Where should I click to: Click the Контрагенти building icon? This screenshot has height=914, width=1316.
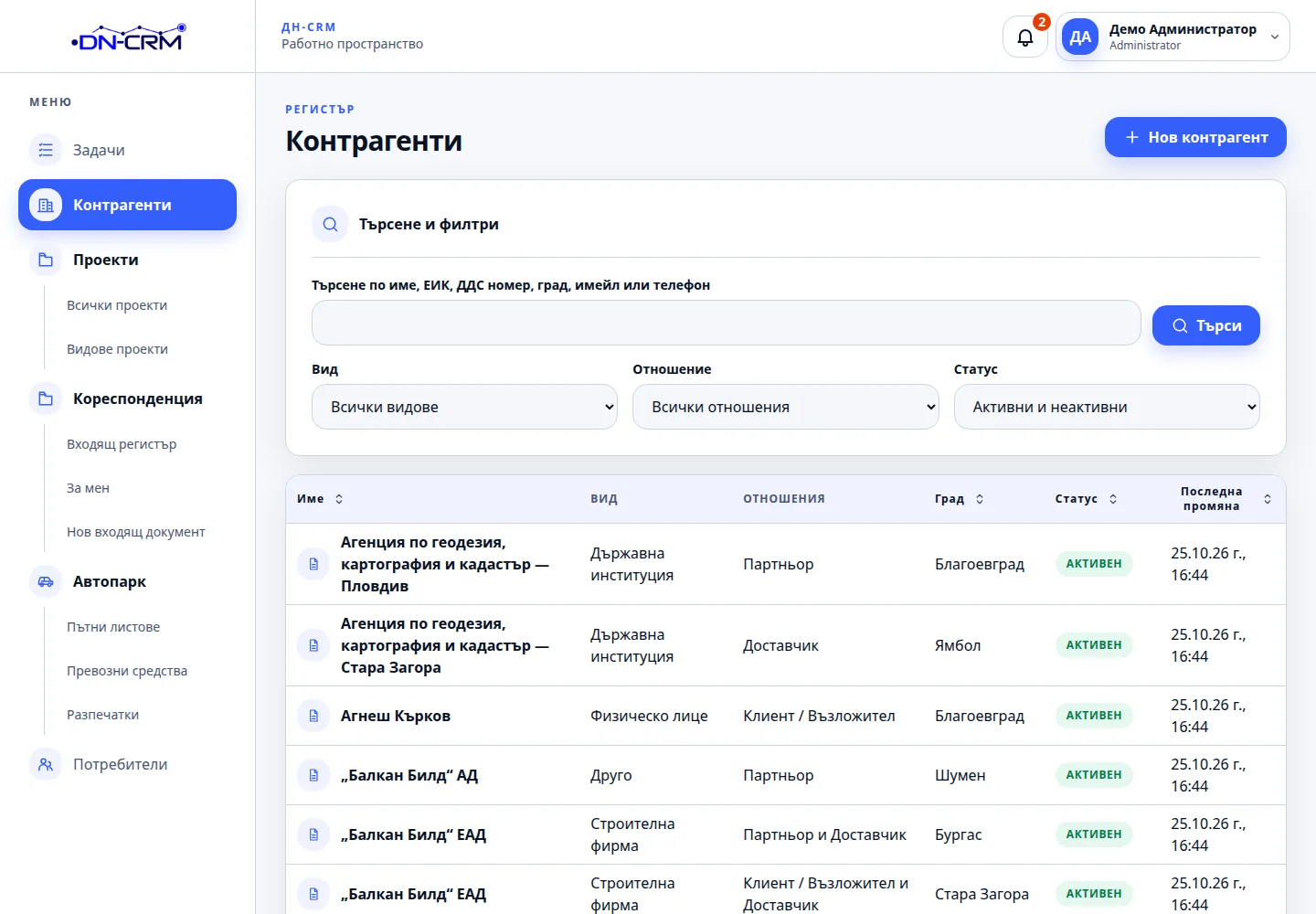(46, 205)
